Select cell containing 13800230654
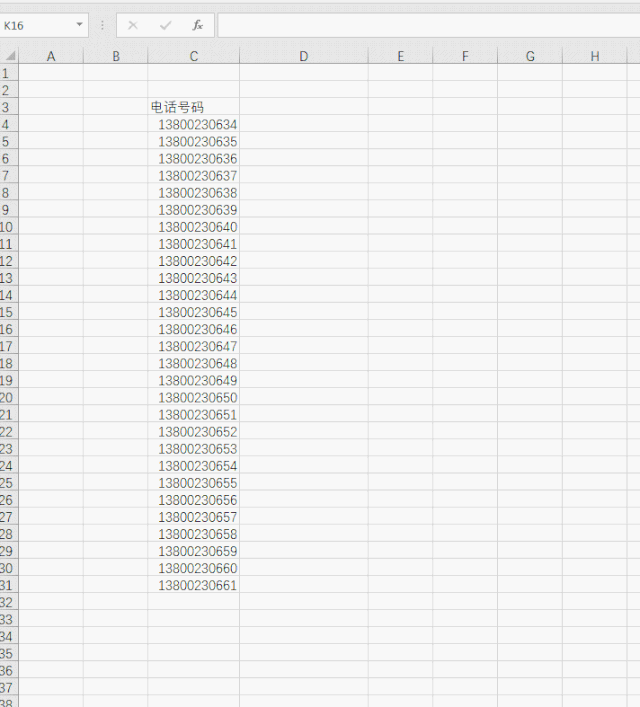The width and height of the screenshot is (640, 707). 193,466
